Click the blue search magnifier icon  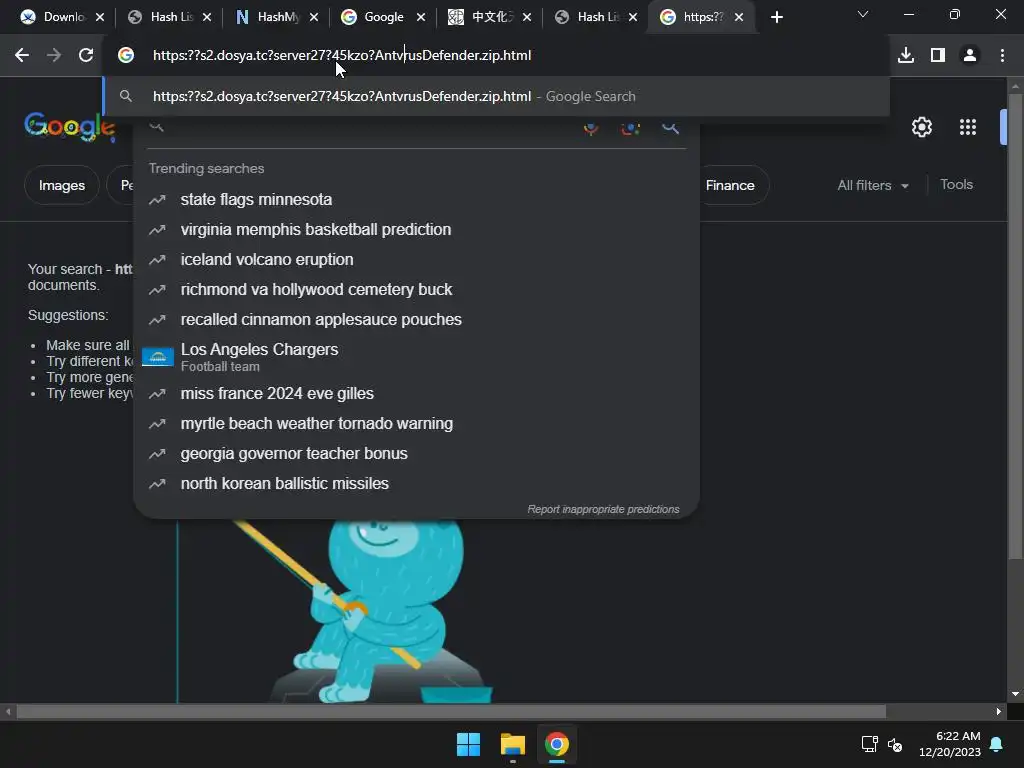pos(671,128)
